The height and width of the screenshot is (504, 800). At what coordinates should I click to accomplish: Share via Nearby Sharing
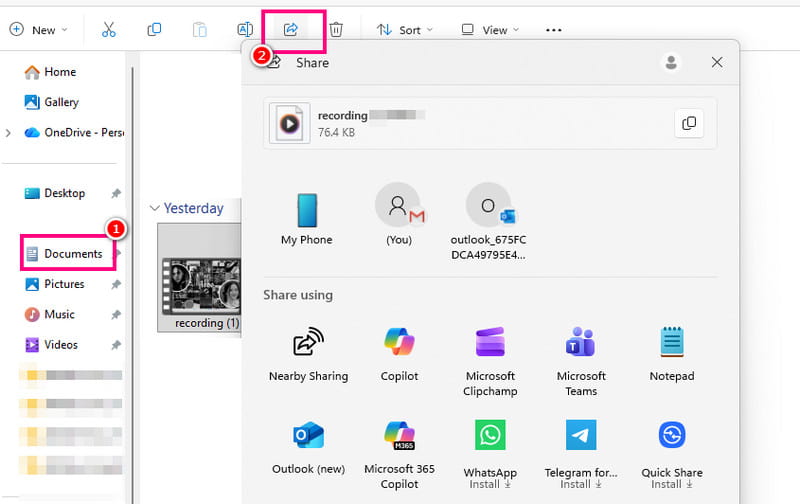point(308,354)
